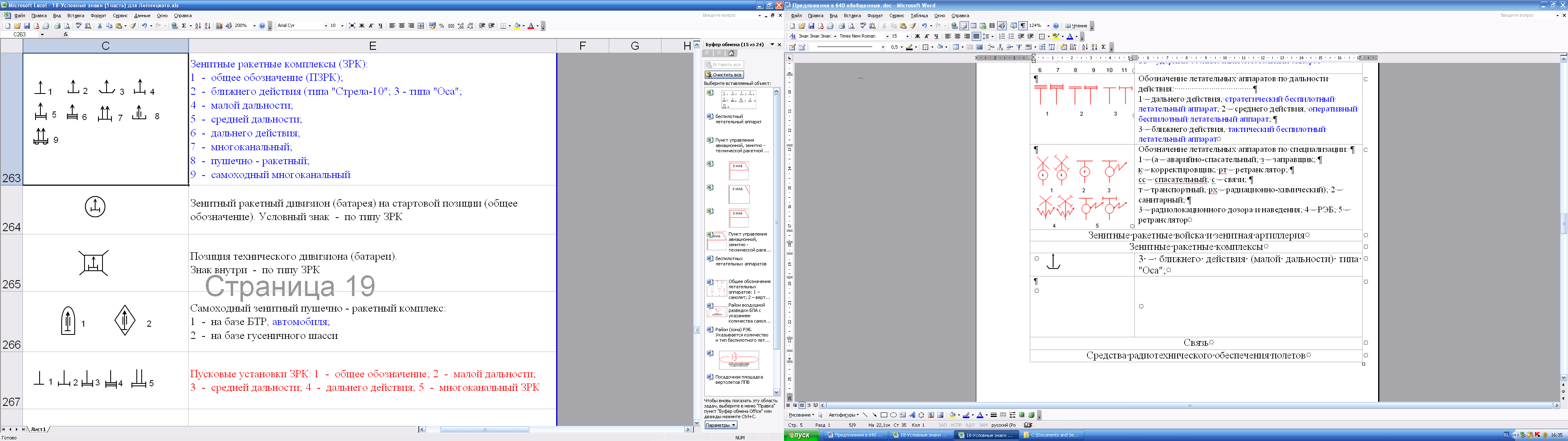Open Автофигуры dropdown in Drawing toolbar

(844, 415)
